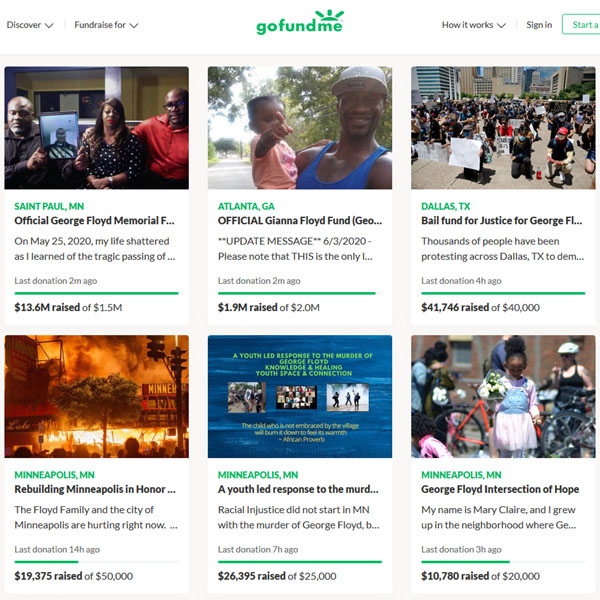600x600 pixels.
Task: Open George Floyd Intersection of Hope title
Action: point(500,489)
